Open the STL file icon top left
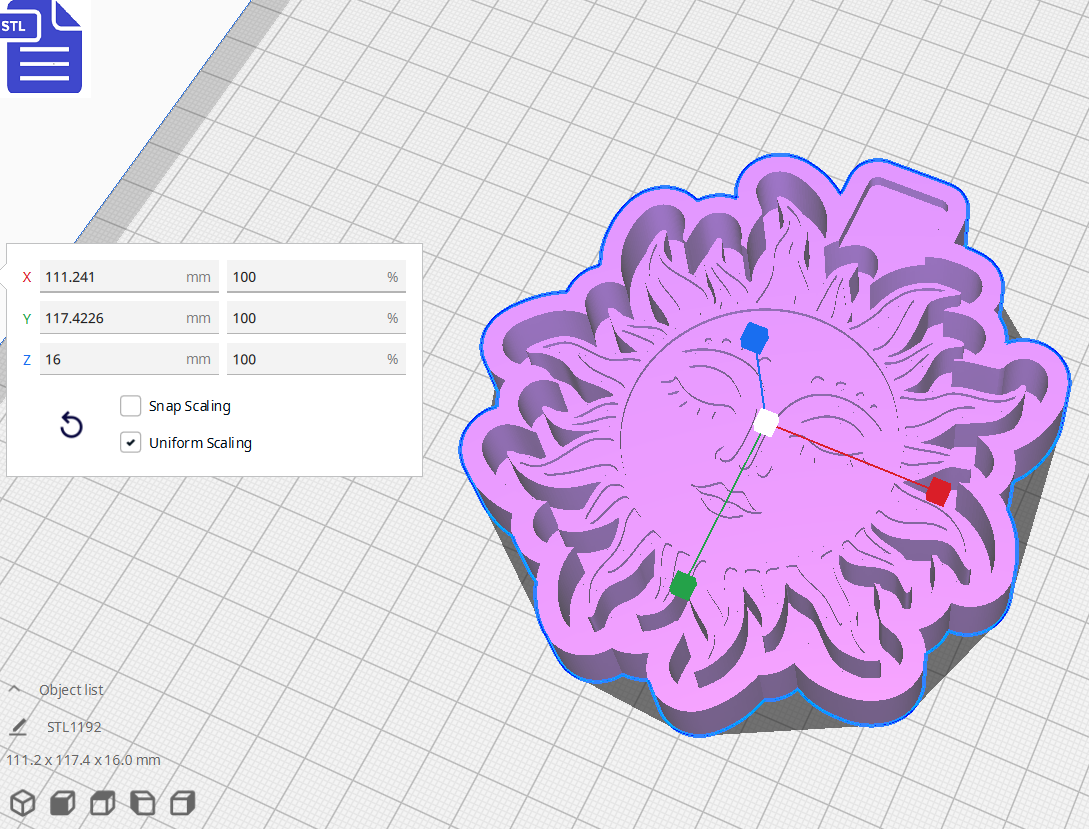Viewport: 1089px width, 829px height. [44, 47]
